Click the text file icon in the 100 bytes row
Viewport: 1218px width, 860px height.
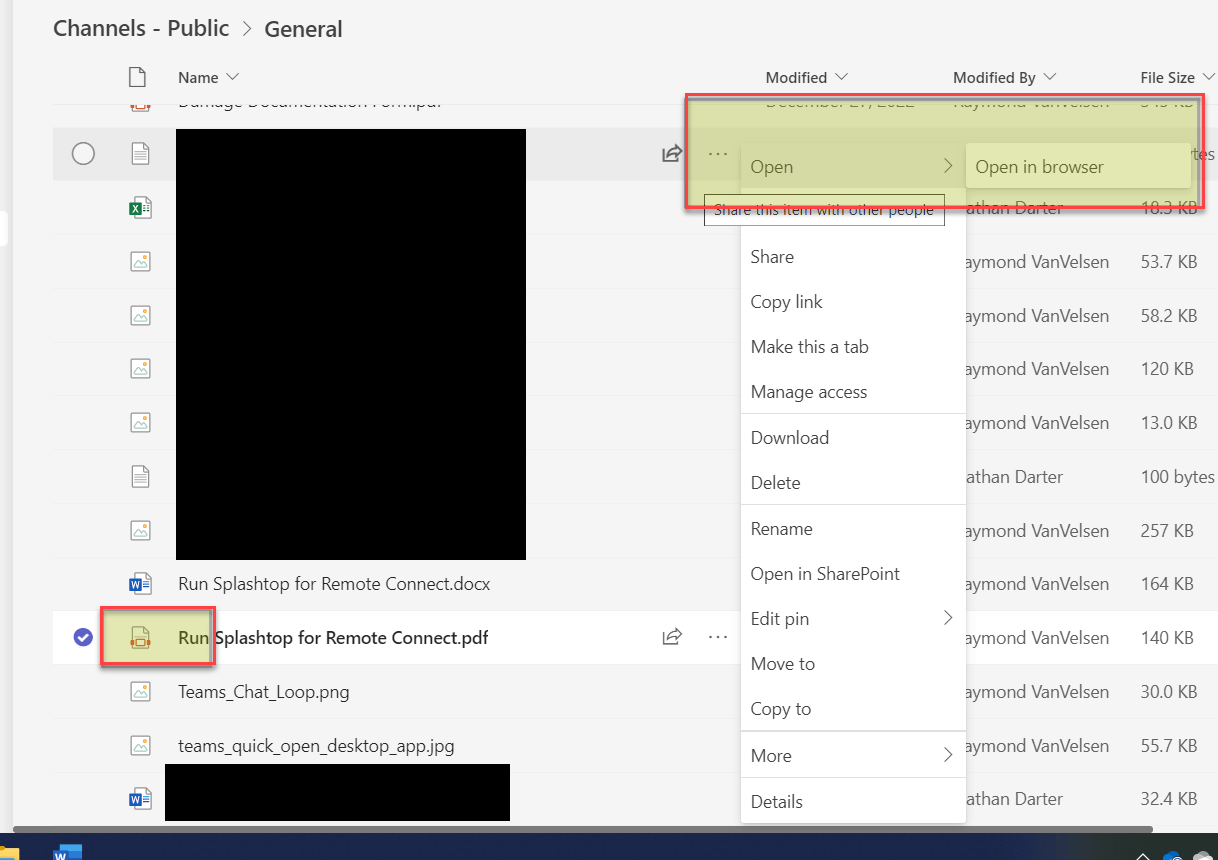[141, 476]
